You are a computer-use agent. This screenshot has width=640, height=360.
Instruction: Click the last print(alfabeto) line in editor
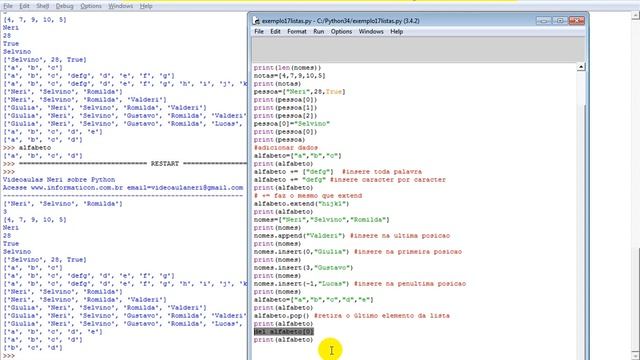tap(283, 340)
